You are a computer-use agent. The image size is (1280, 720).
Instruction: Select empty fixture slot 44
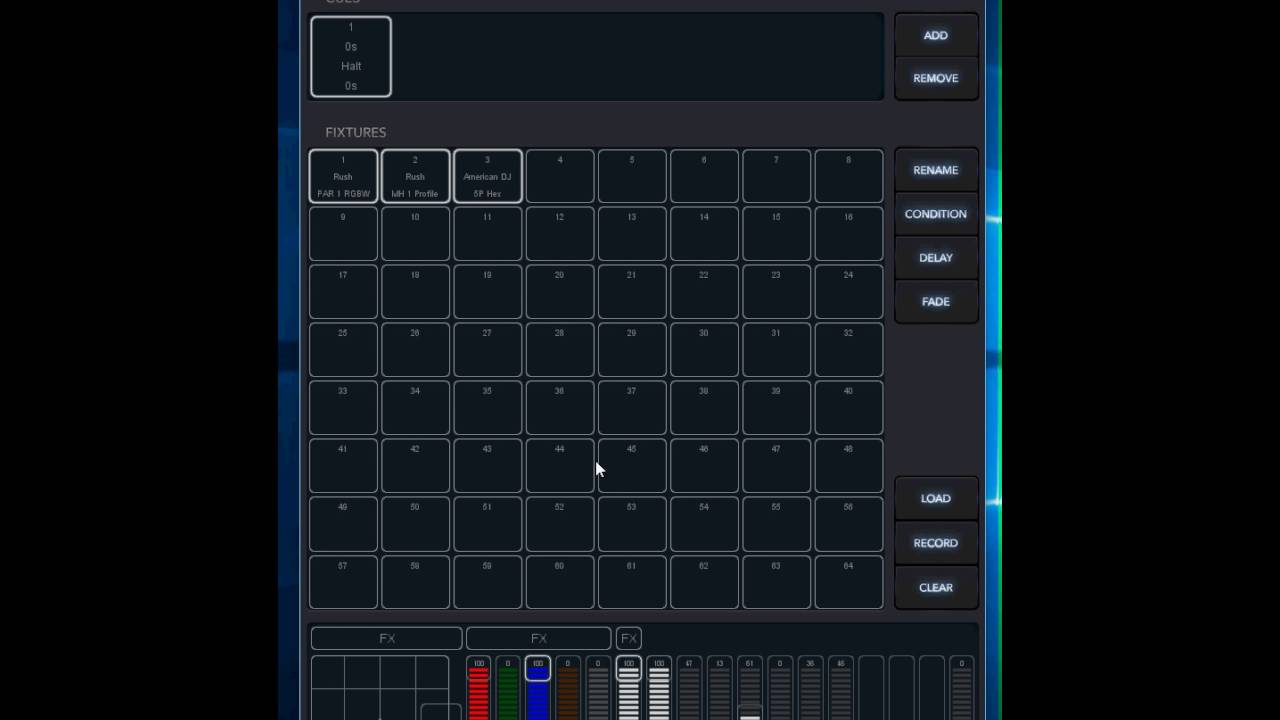click(560, 466)
